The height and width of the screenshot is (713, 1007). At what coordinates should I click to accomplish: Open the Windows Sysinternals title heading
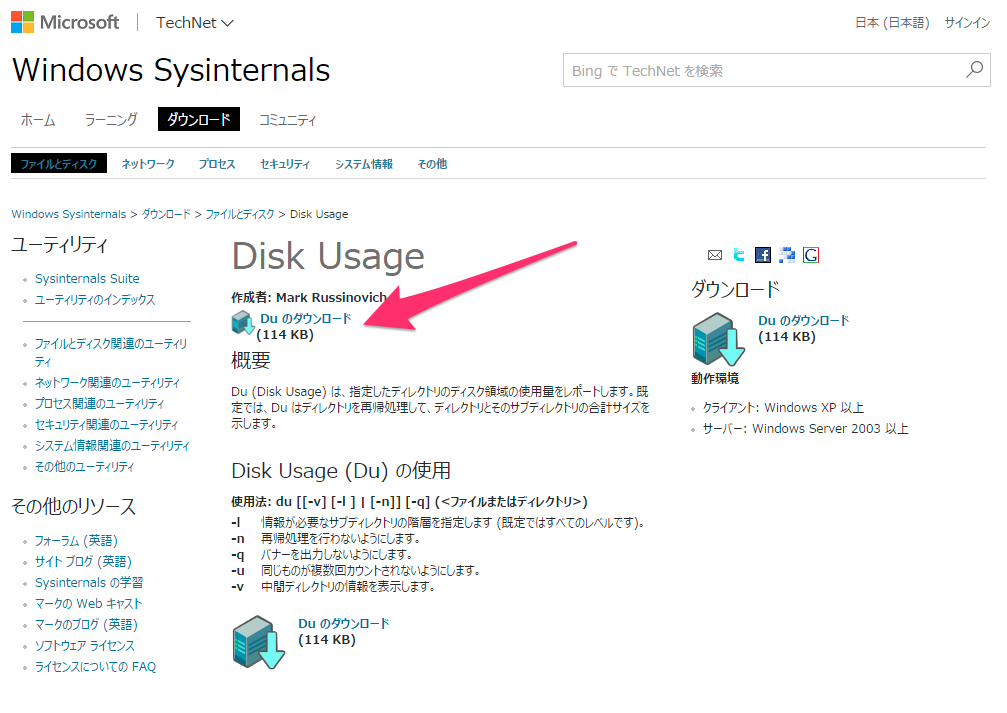point(171,70)
